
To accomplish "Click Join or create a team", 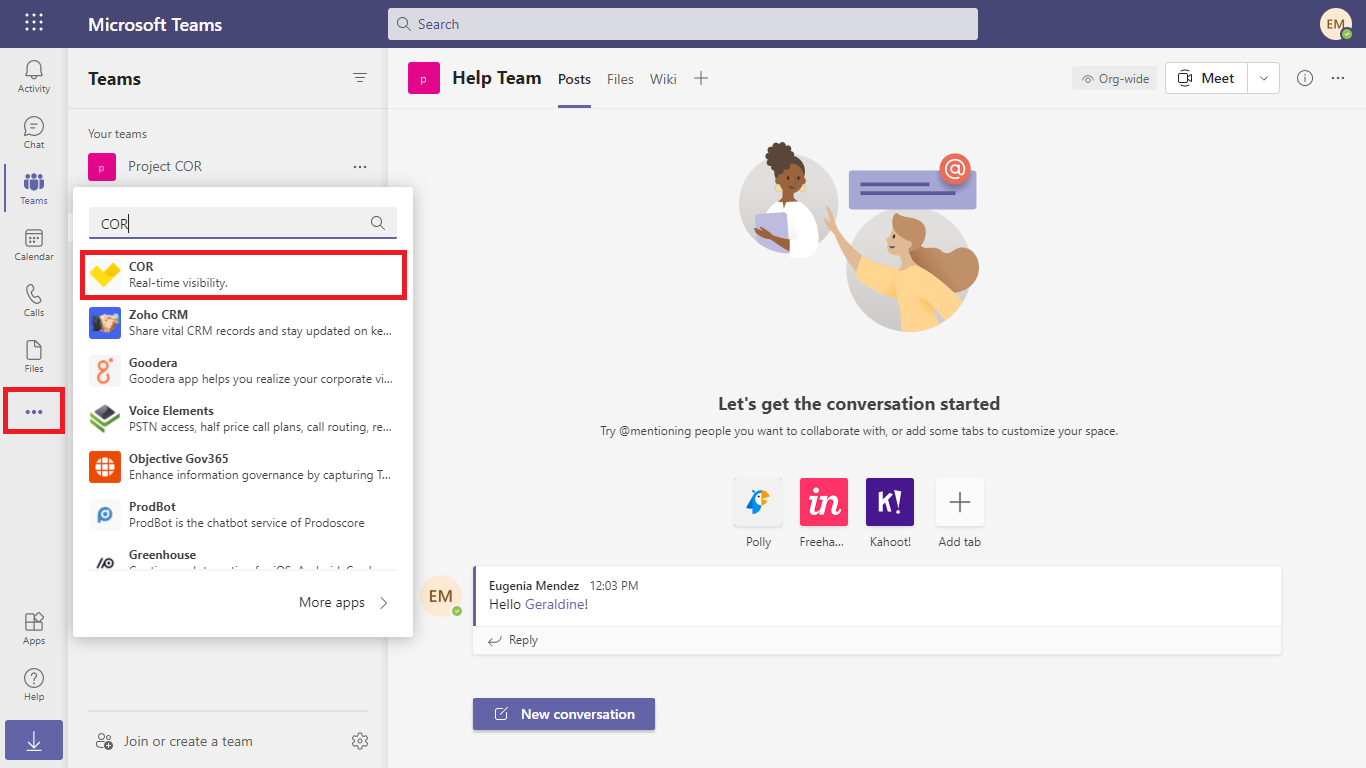I will (174, 741).
